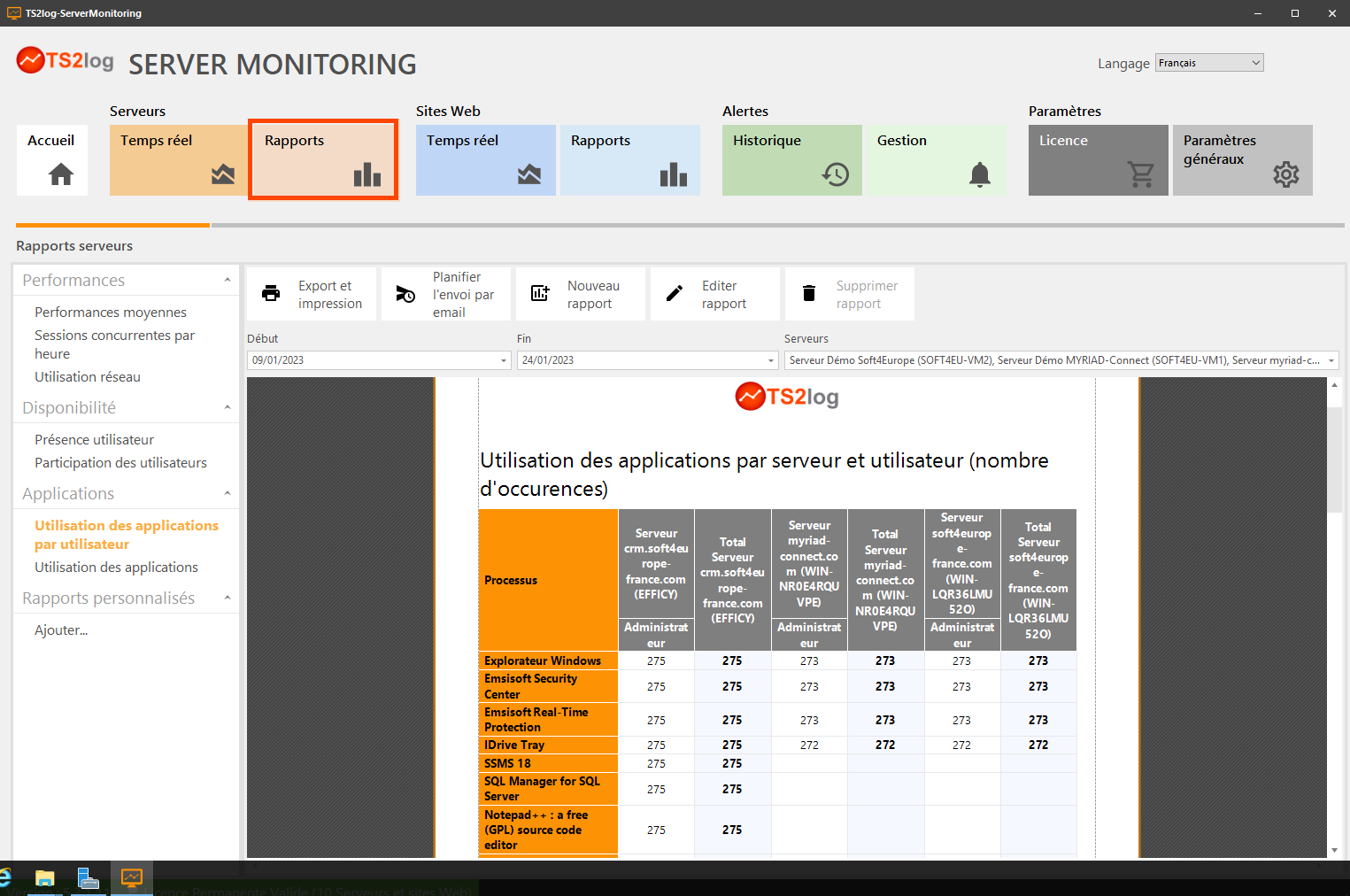Collapse the Applications section
The width and height of the screenshot is (1350, 896).
(x=228, y=493)
